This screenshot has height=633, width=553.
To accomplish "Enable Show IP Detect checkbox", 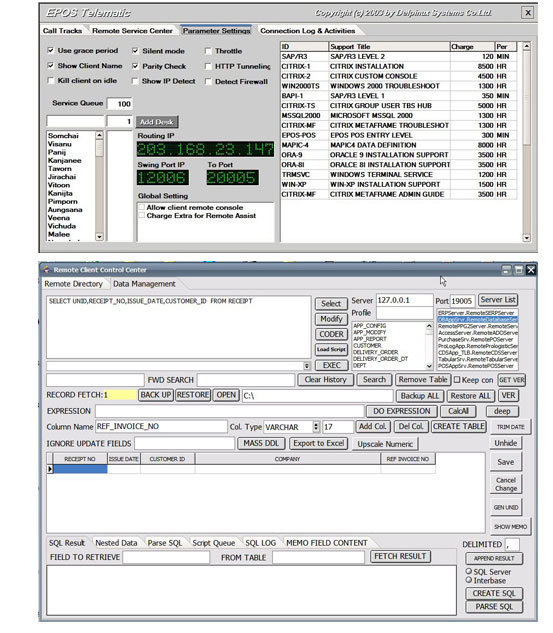I will 135,81.
